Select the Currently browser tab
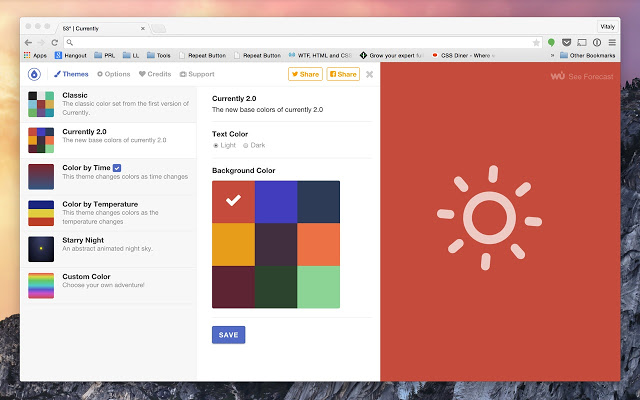This screenshot has height=400, width=640. [x=102, y=29]
